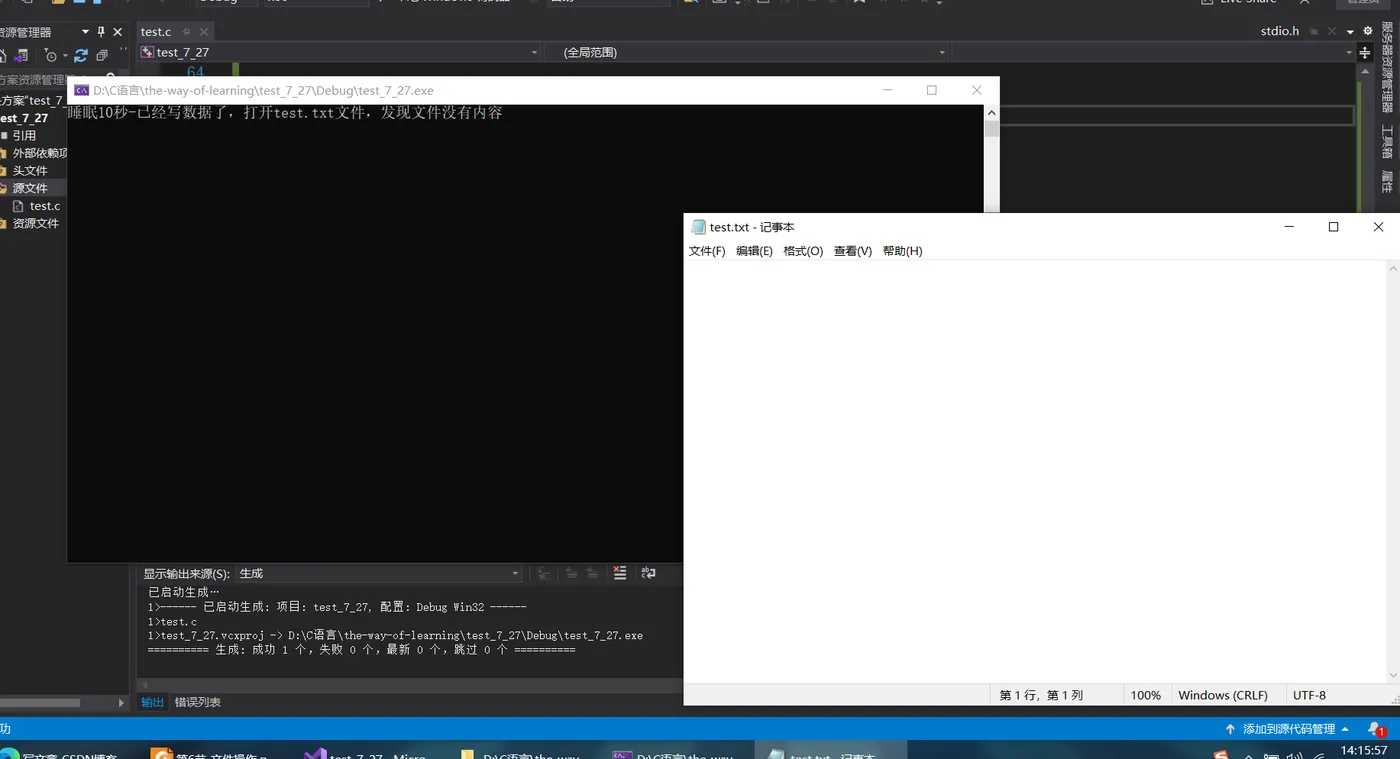
Task: Select test.c file in Solution Explorer
Action: click(45, 206)
